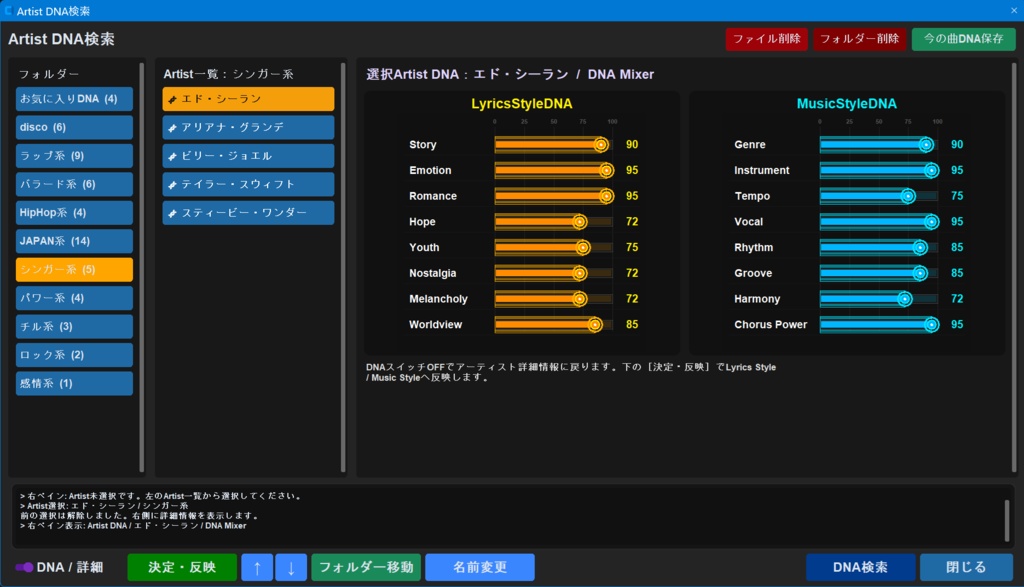Screen dimensions: 1024x587
Task: Click the Youth slider handle
Action: [583, 247]
